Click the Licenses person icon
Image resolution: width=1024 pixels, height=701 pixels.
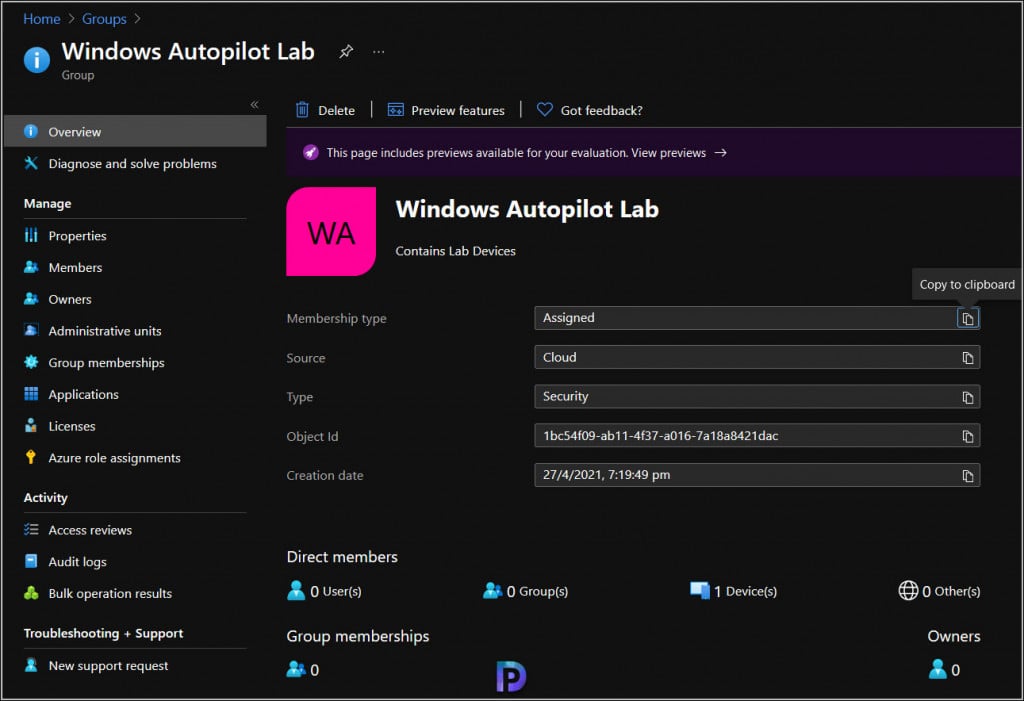coord(31,425)
